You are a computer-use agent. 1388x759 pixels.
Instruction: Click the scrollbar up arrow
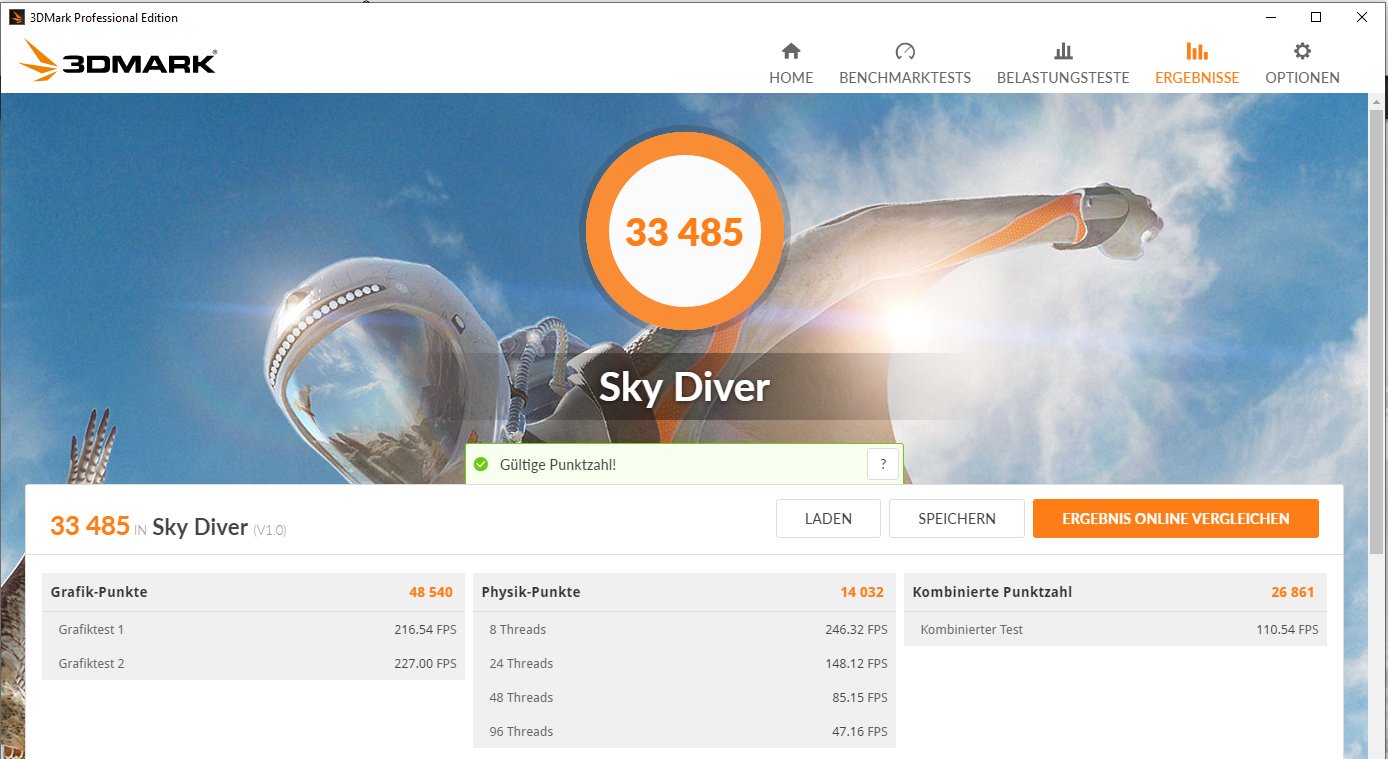click(x=1377, y=101)
